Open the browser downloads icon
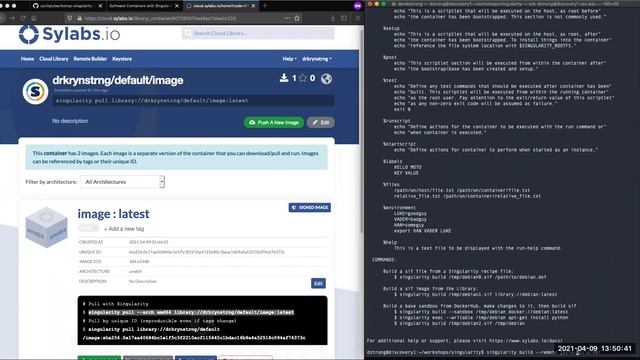The image size is (640, 360). [333, 18]
